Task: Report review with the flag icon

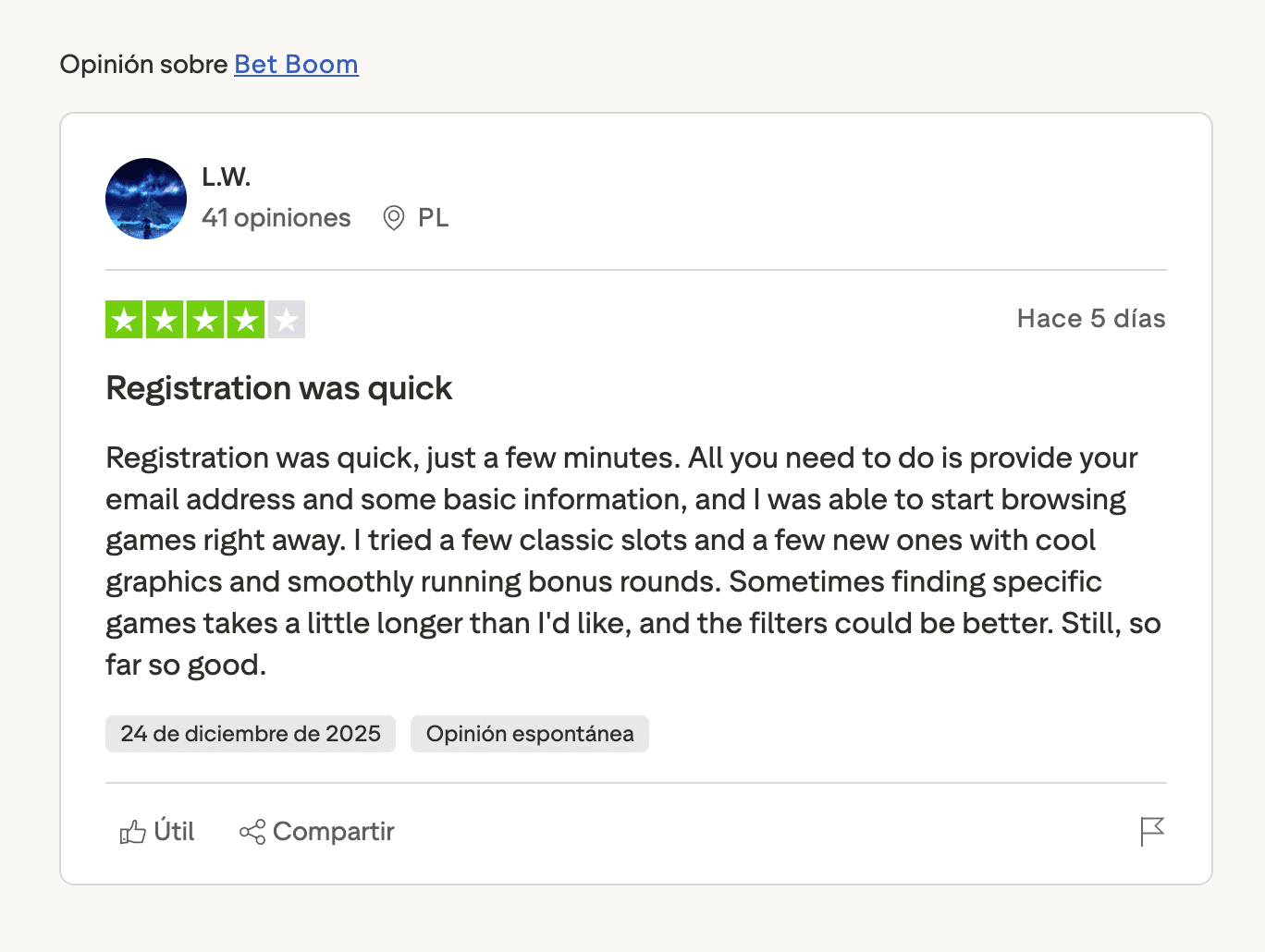Action: (1152, 832)
